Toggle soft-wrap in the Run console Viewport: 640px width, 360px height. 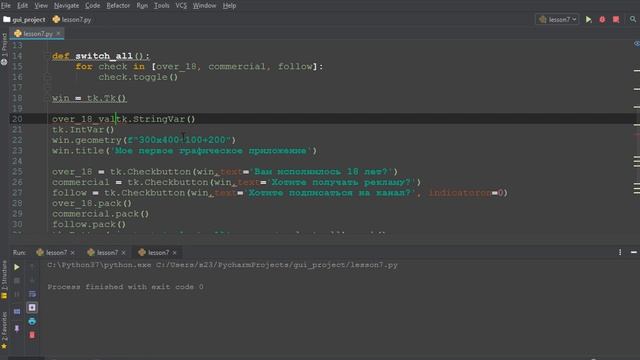[x=32, y=294]
